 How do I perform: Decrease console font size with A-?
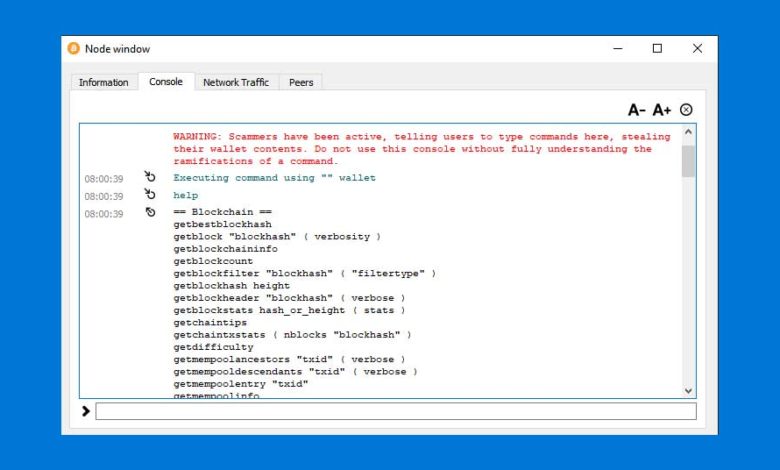(636, 110)
